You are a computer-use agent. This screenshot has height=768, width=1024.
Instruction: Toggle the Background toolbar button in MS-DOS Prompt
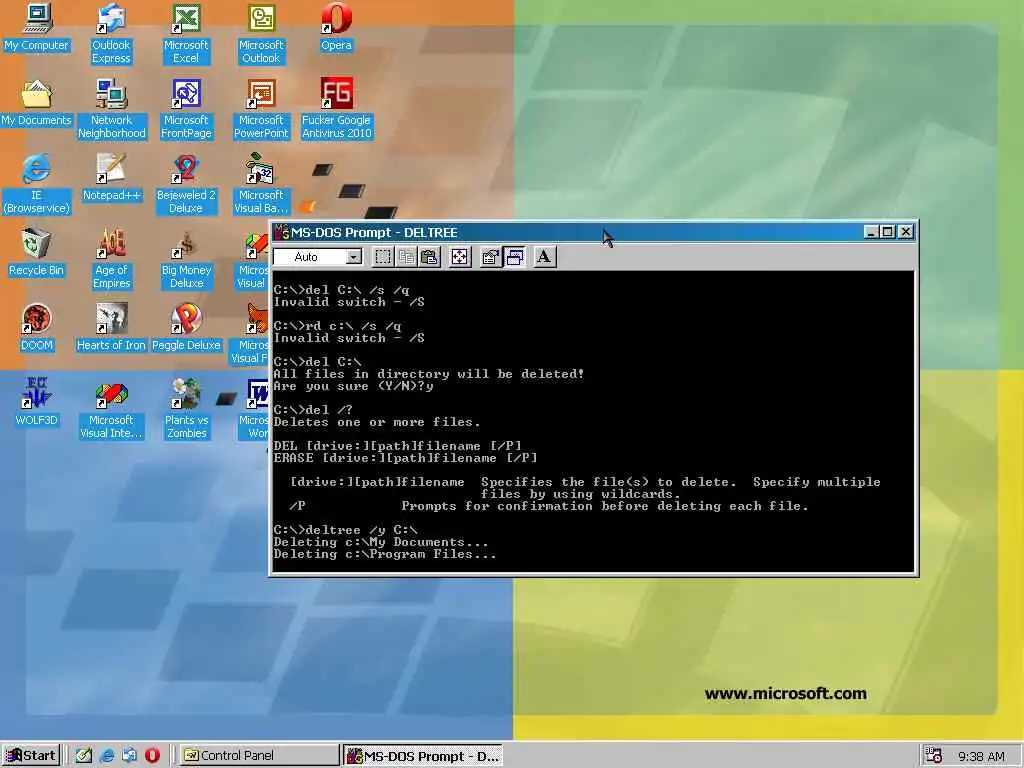514,257
